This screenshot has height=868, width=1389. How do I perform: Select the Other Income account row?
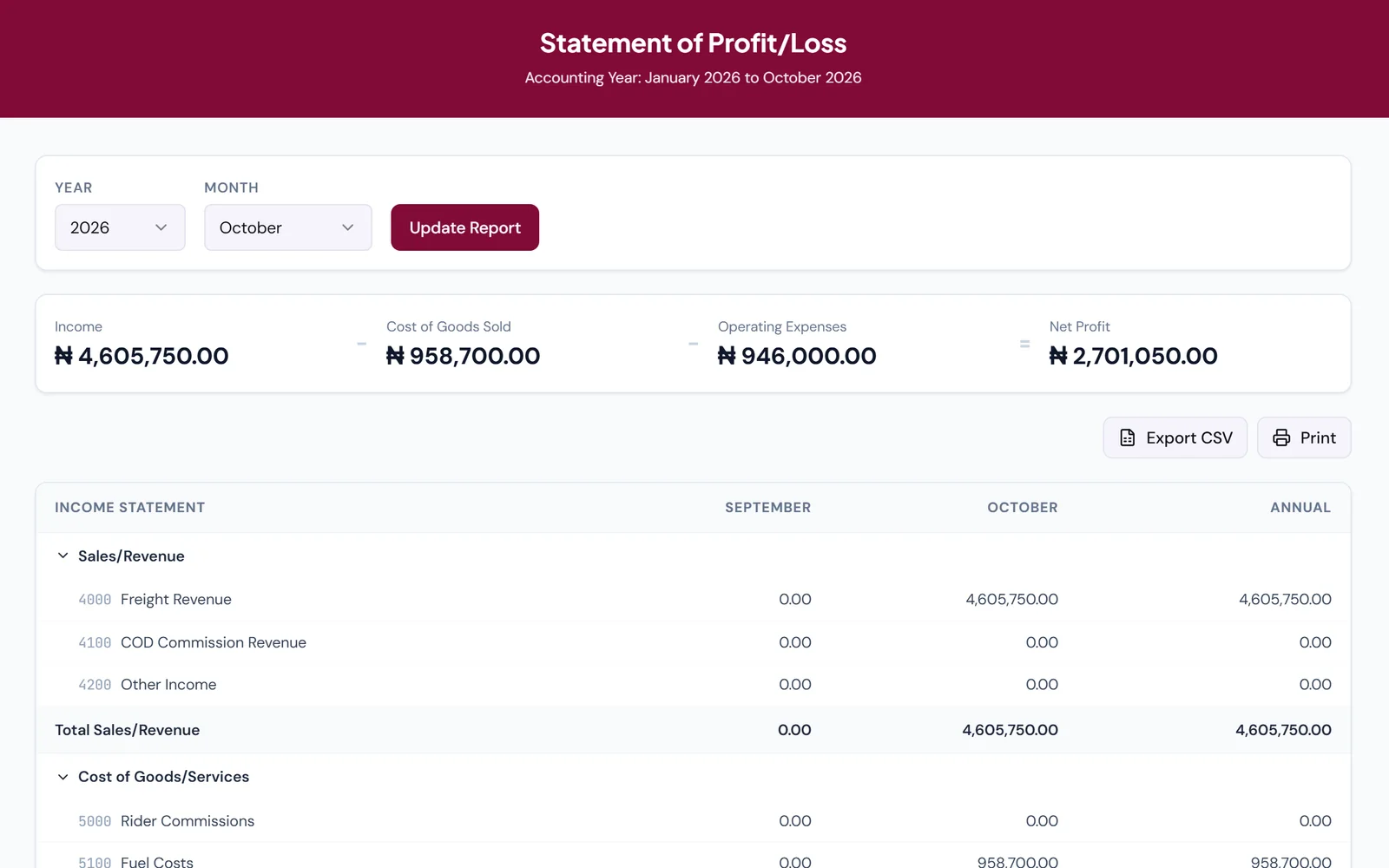(x=693, y=685)
